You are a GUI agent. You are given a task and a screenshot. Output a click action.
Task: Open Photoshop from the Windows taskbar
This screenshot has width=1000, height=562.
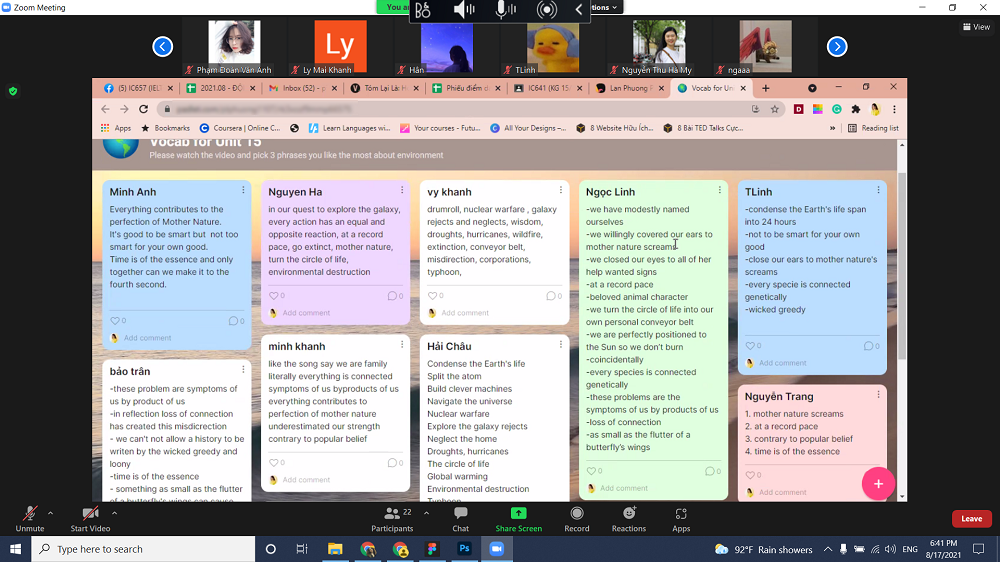tap(464, 549)
